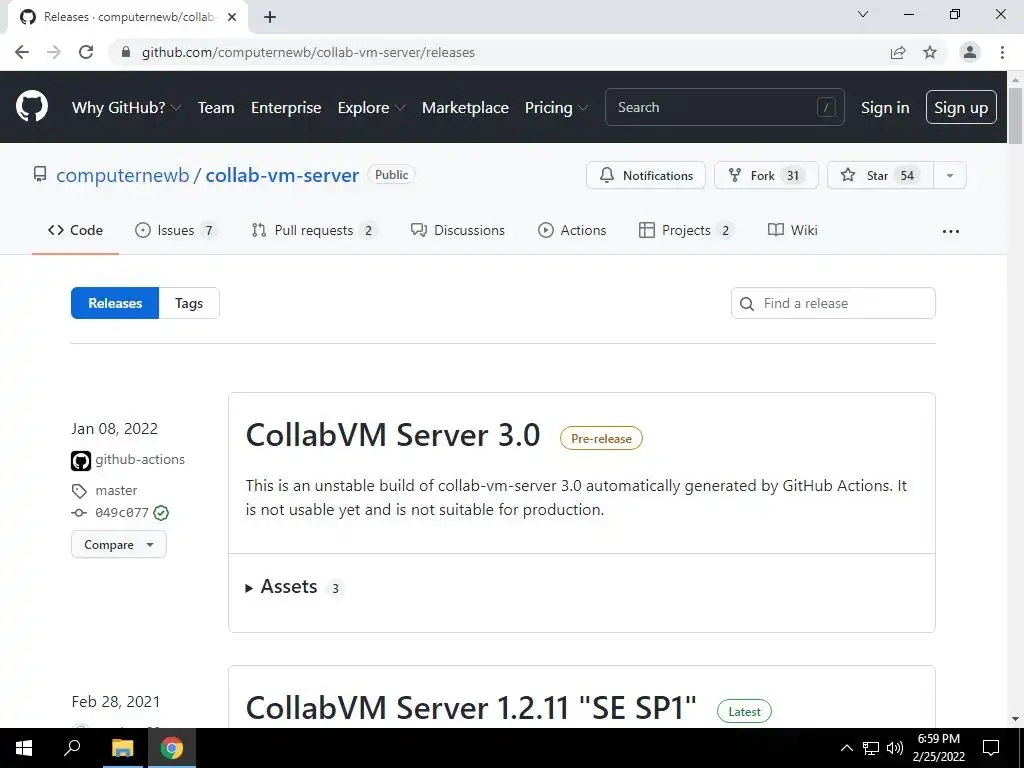The image size is (1024, 768).
Task: Click the Chrome tab search chevron
Action: [863, 14]
